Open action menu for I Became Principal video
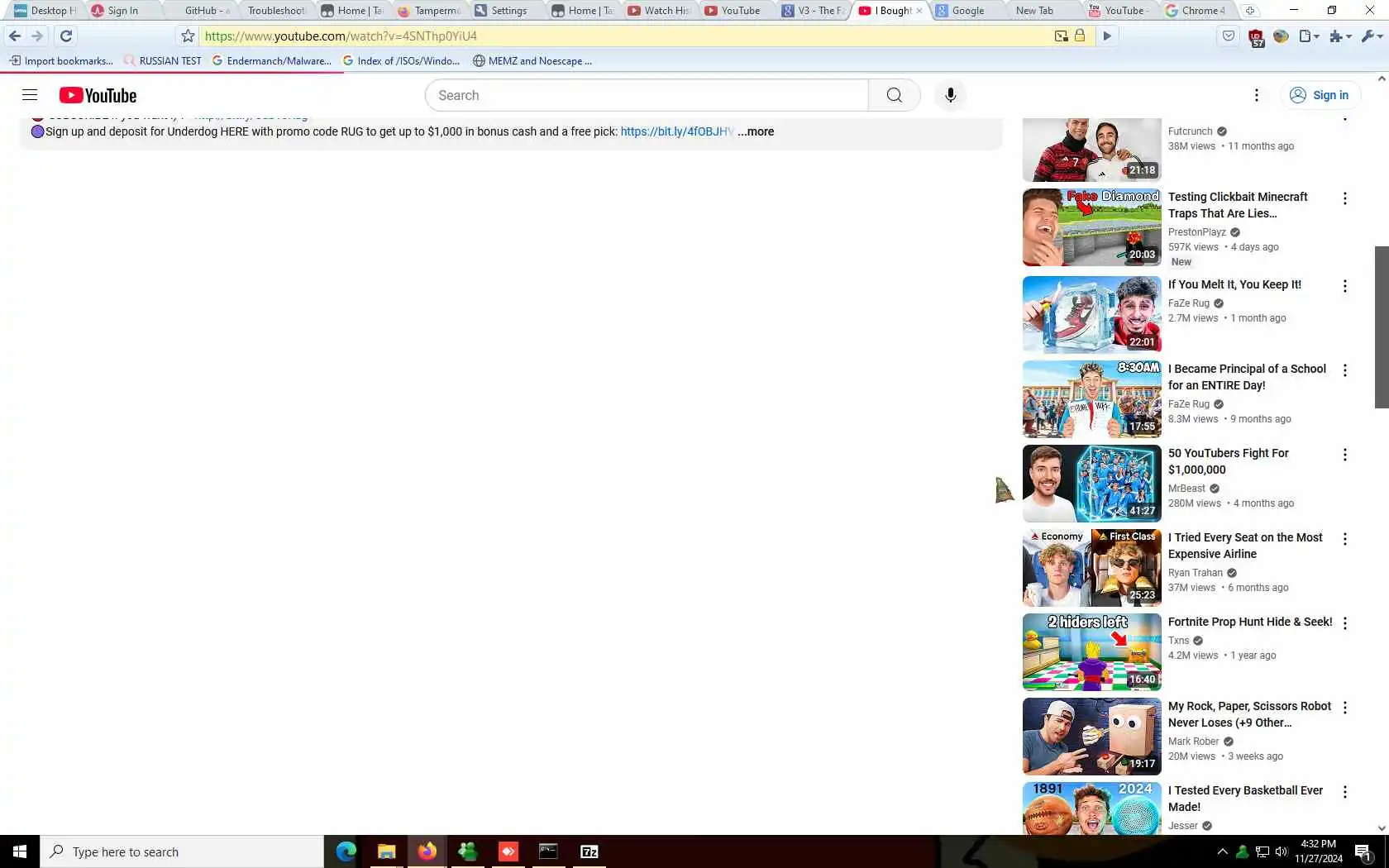The width and height of the screenshot is (1389, 868). click(1345, 370)
